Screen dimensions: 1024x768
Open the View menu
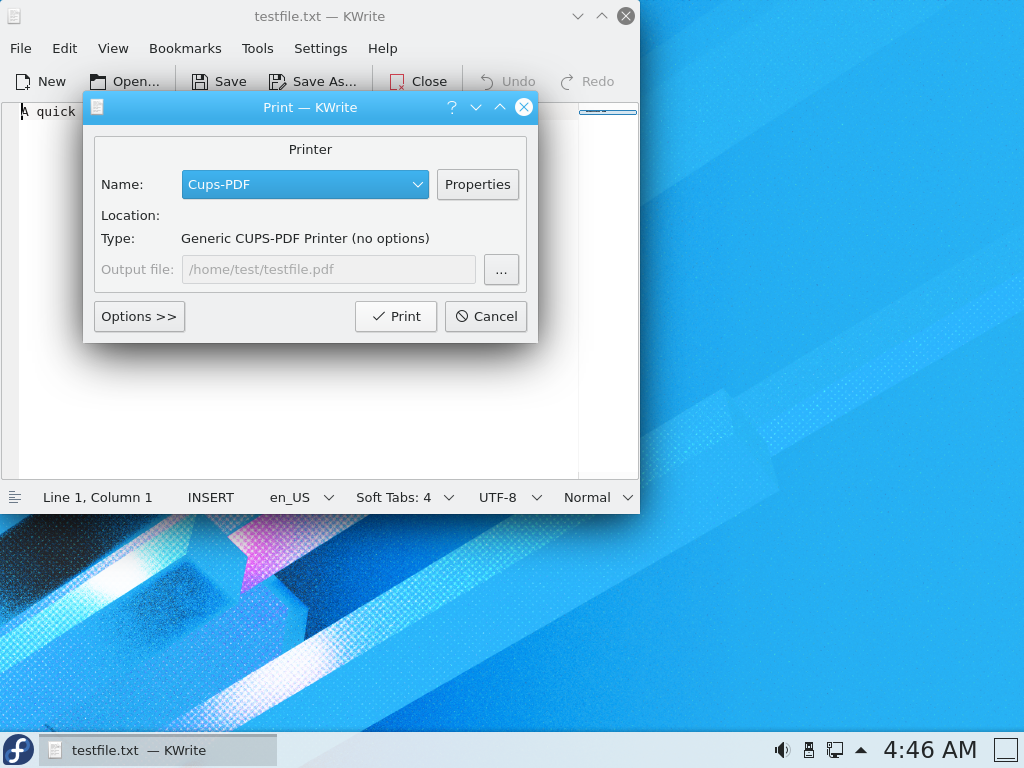[113, 48]
